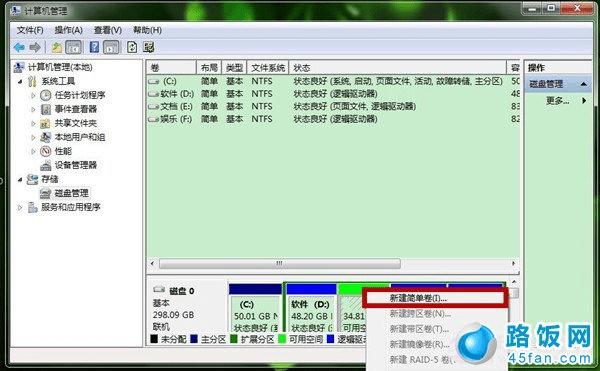Click the 系统工具 tools icon
The height and width of the screenshot is (371, 600).
(33, 81)
